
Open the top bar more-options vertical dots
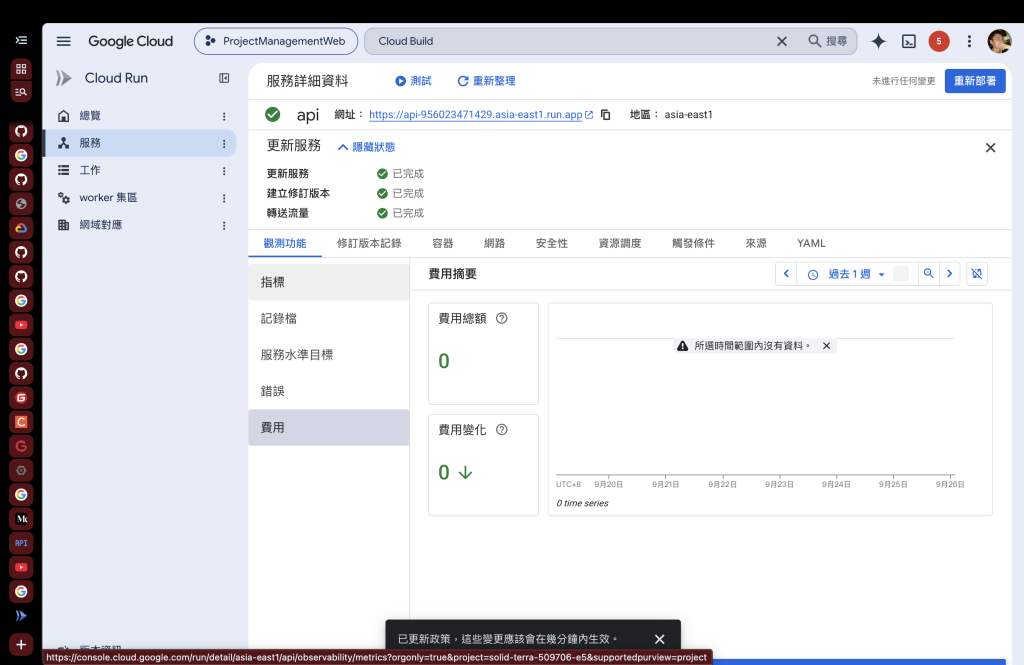pyautogui.click(x=969, y=41)
